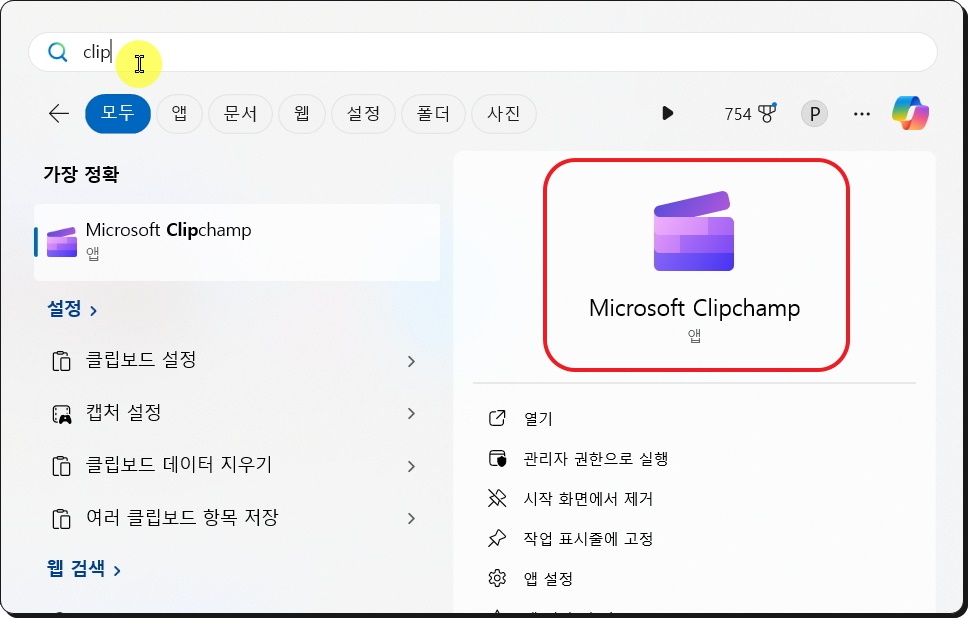This screenshot has height=618, width=968.
Task: Expand chevron for 캡처 설정
Action: point(411,414)
